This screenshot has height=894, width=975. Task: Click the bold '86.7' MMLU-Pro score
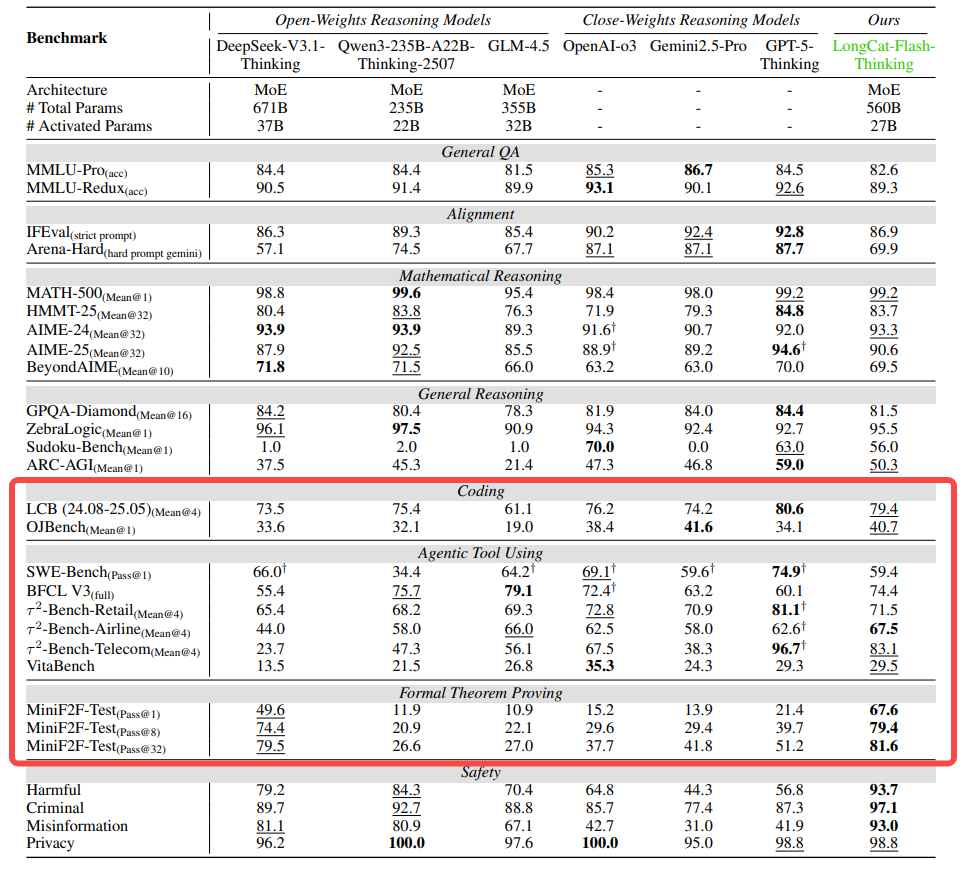click(x=698, y=170)
